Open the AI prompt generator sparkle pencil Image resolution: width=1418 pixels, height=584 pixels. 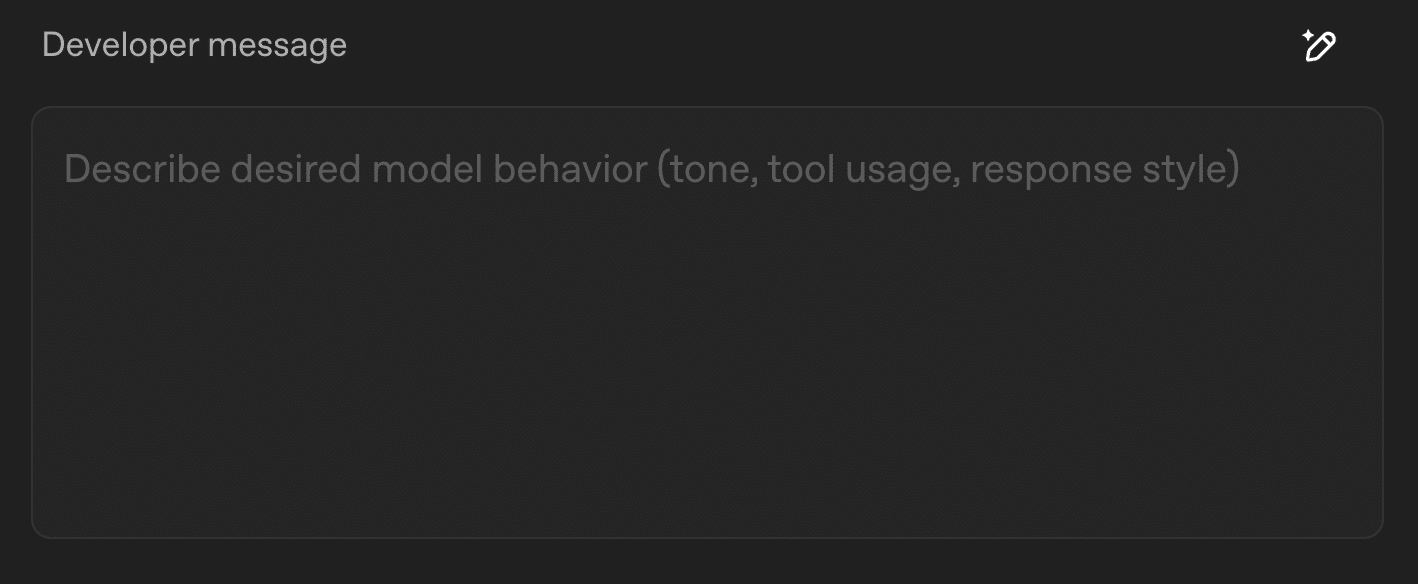coord(1319,46)
